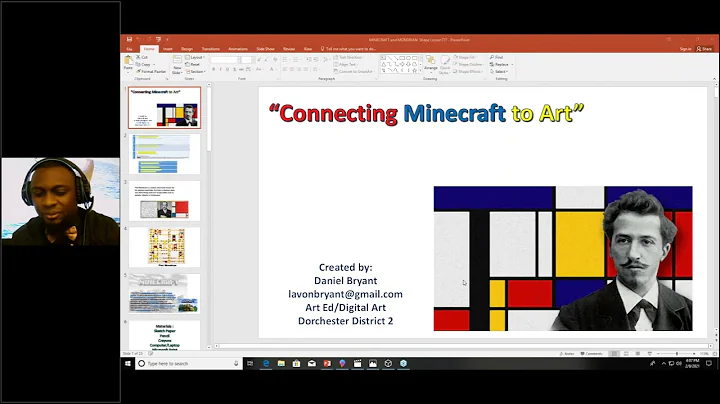Switch to the Transitions tab
Screen dimensions: 720x404
pyautogui.click(x=211, y=49)
